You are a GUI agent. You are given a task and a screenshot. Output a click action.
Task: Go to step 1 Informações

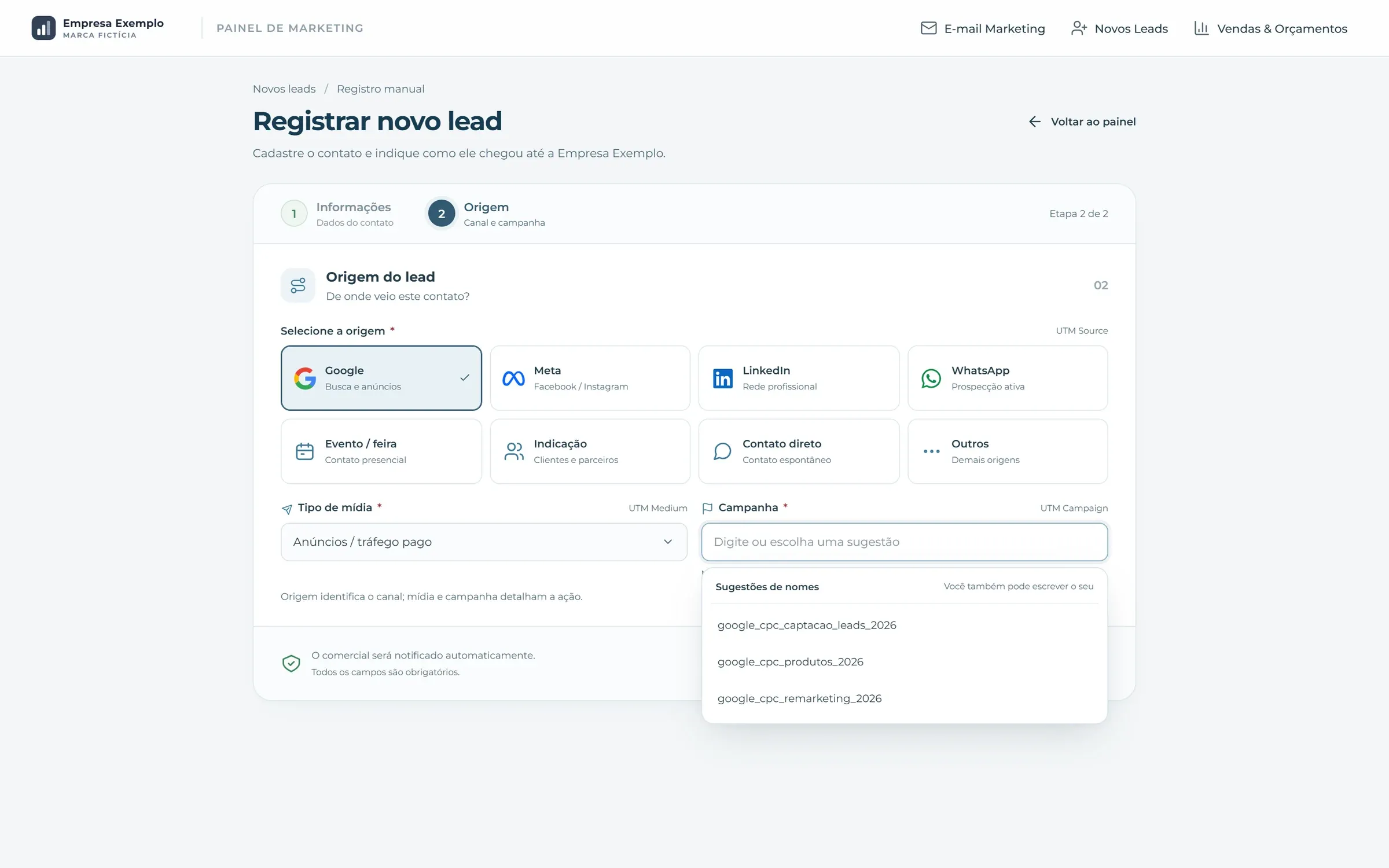[x=337, y=214]
